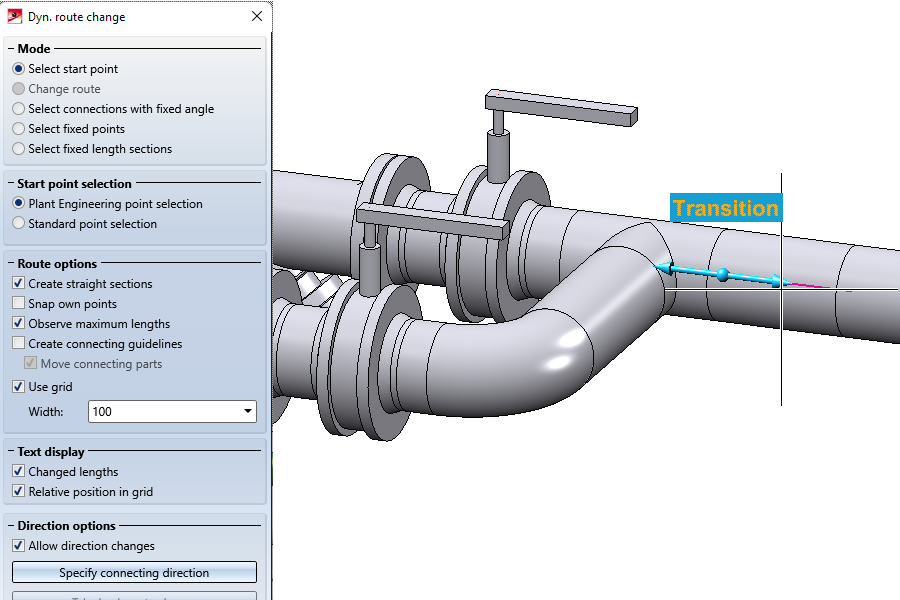Toggle 'Relative position in grid' checkbox

(x=18, y=491)
